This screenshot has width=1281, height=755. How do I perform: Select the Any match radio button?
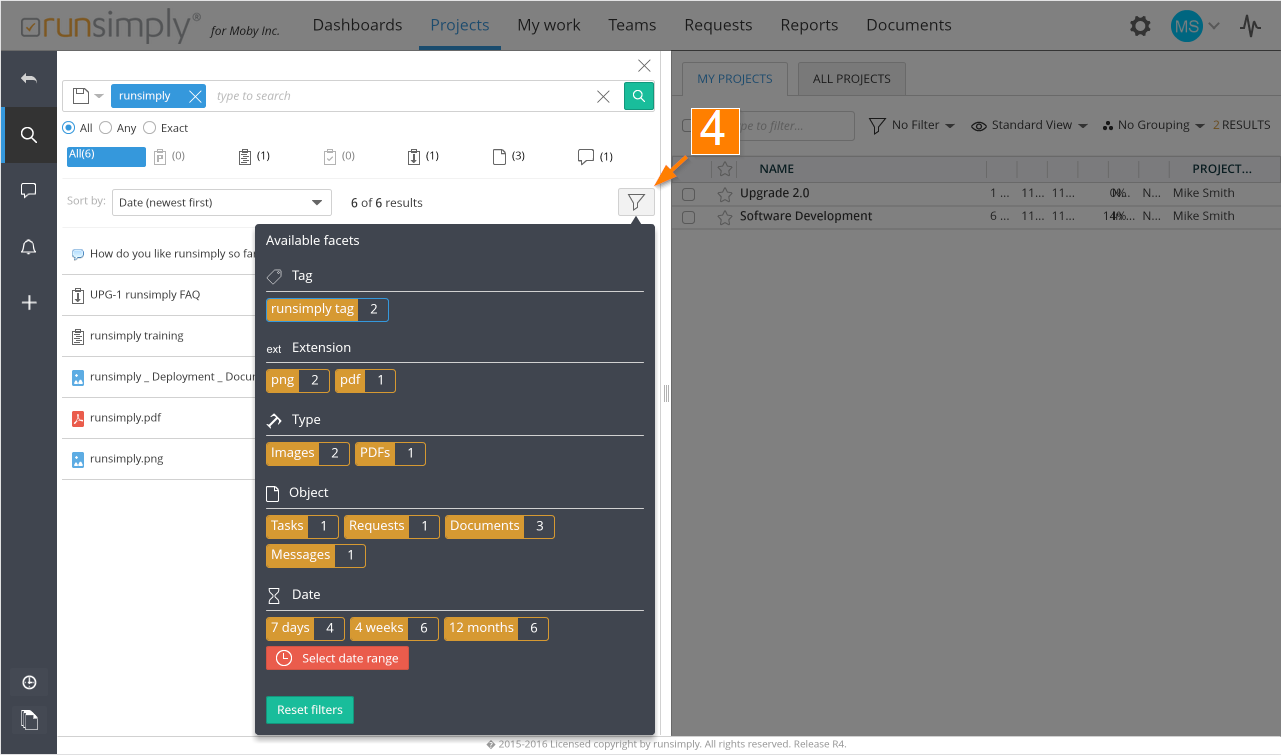(105, 128)
